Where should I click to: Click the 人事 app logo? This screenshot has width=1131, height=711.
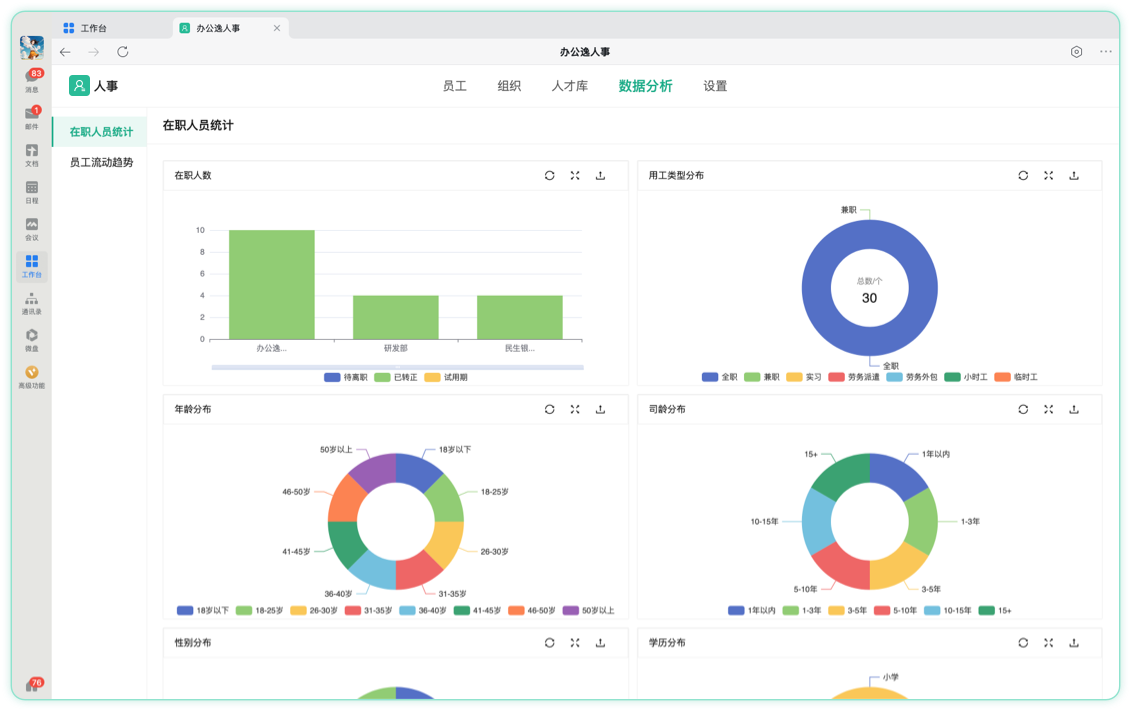click(x=79, y=86)
